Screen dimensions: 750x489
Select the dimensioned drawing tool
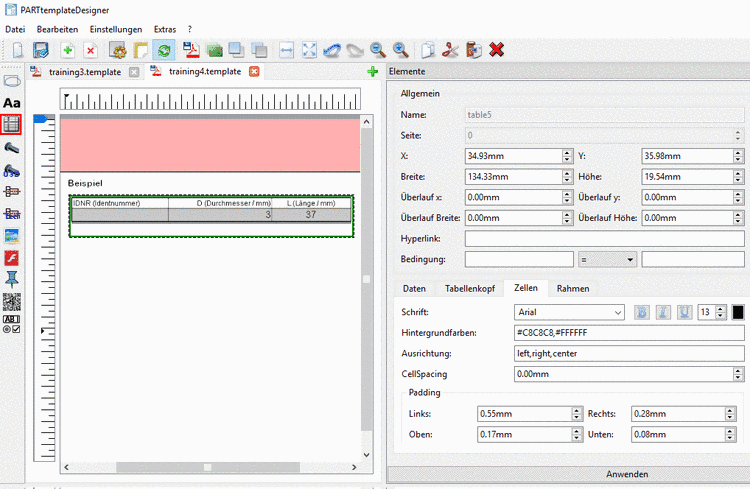(x=11, y=191)
